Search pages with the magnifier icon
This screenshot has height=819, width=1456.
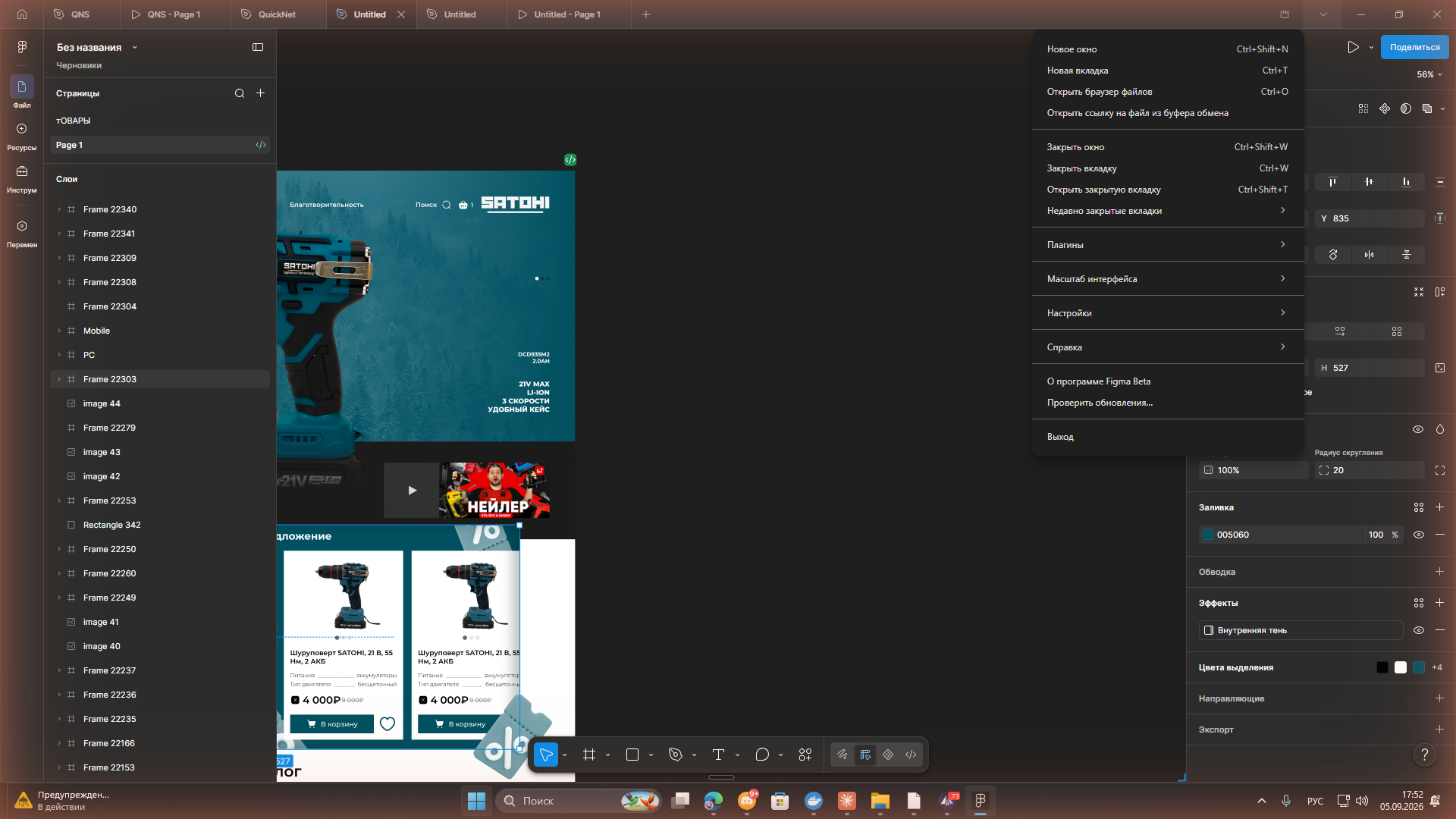(240, 93)
